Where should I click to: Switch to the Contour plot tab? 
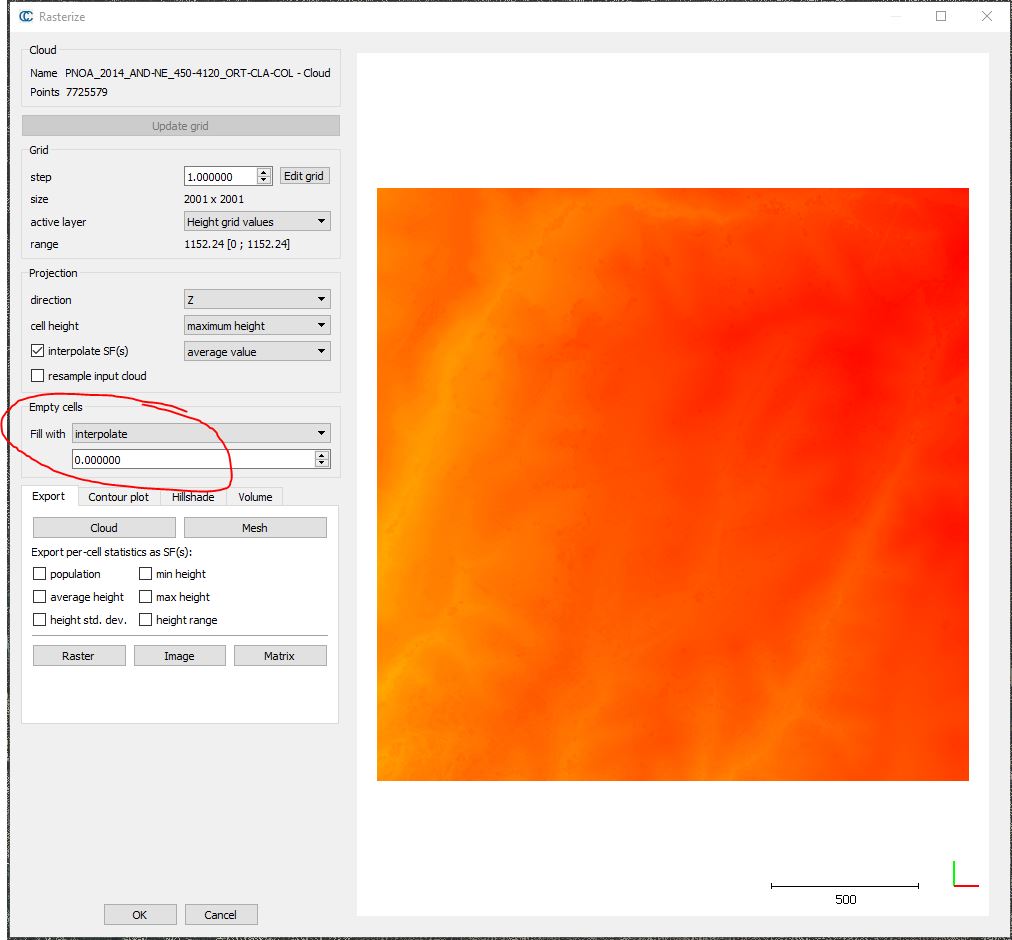118,497
